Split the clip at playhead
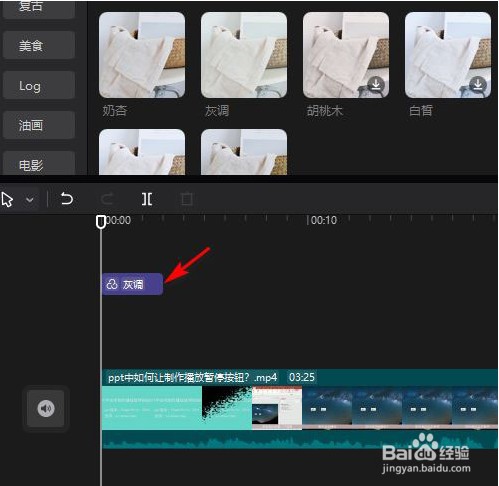 click(147, 199)
